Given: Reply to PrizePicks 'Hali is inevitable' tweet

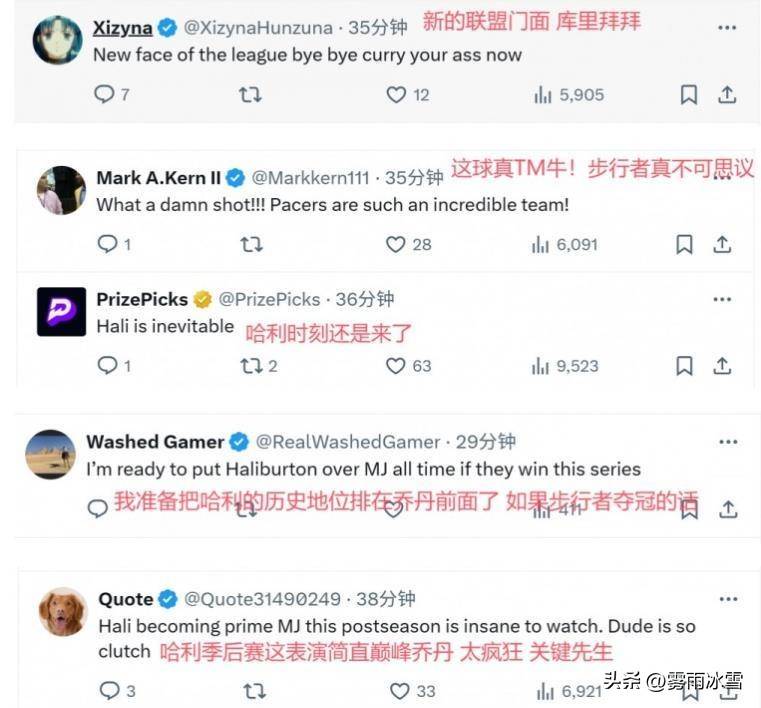Looking at the screenshot, I should point(107,365).
